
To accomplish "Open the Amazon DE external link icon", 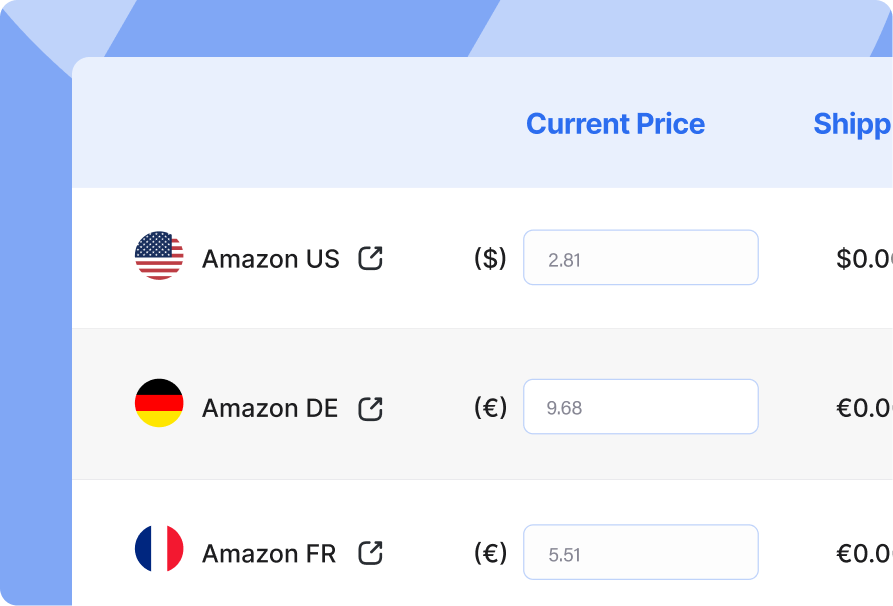I will pos(371,408).
